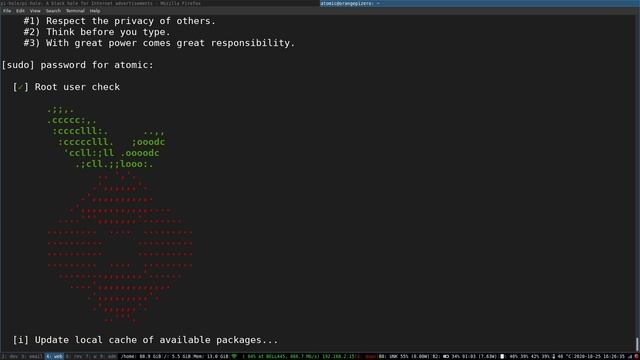The width and height of the screenshot is (640, 360).
Task: Click the CPU load icon before percentages
Action: pyautogui.click(x=502, y=356)
